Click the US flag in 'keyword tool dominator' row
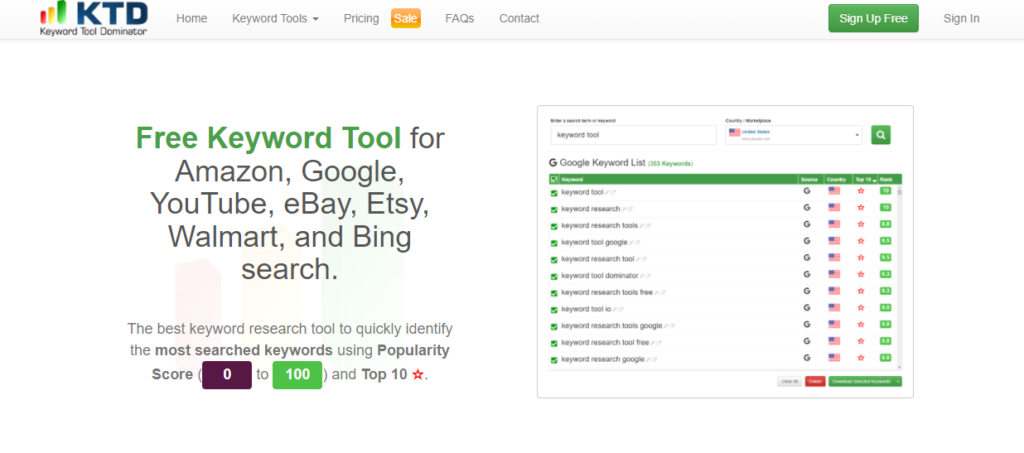 834,274
